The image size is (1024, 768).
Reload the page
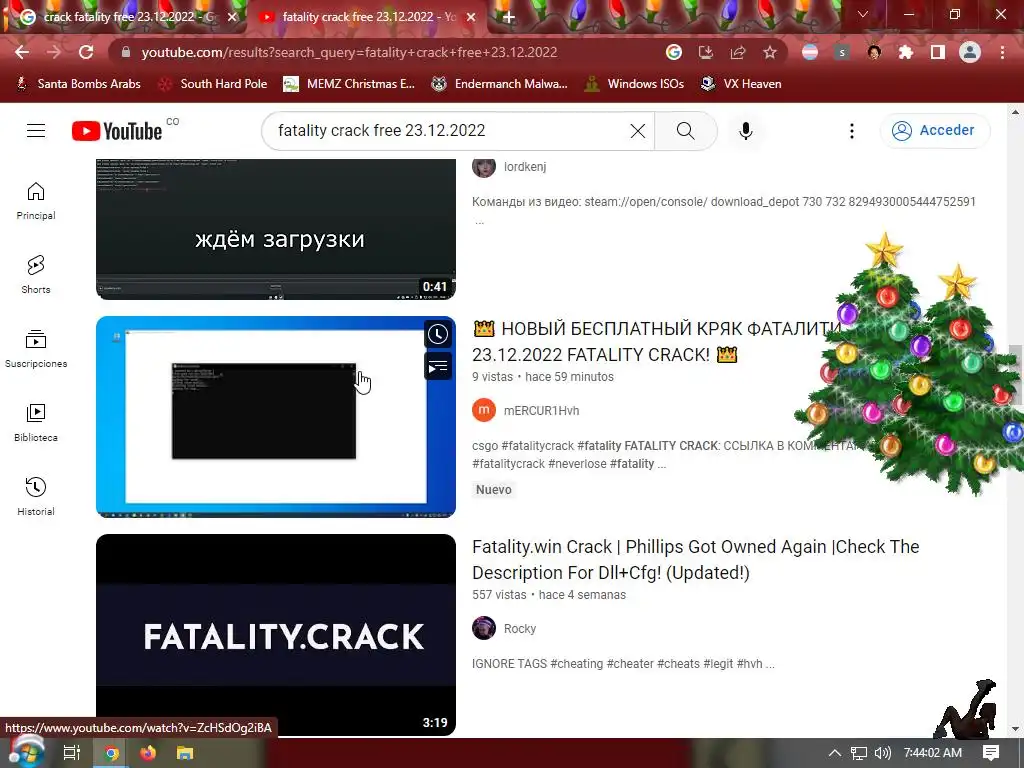point(86,52)
